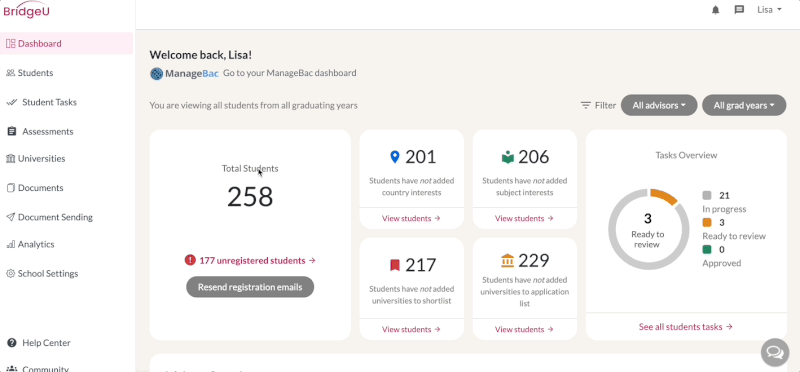
Task: Open the messages speech-bubble icon
Action: point(739,10)
